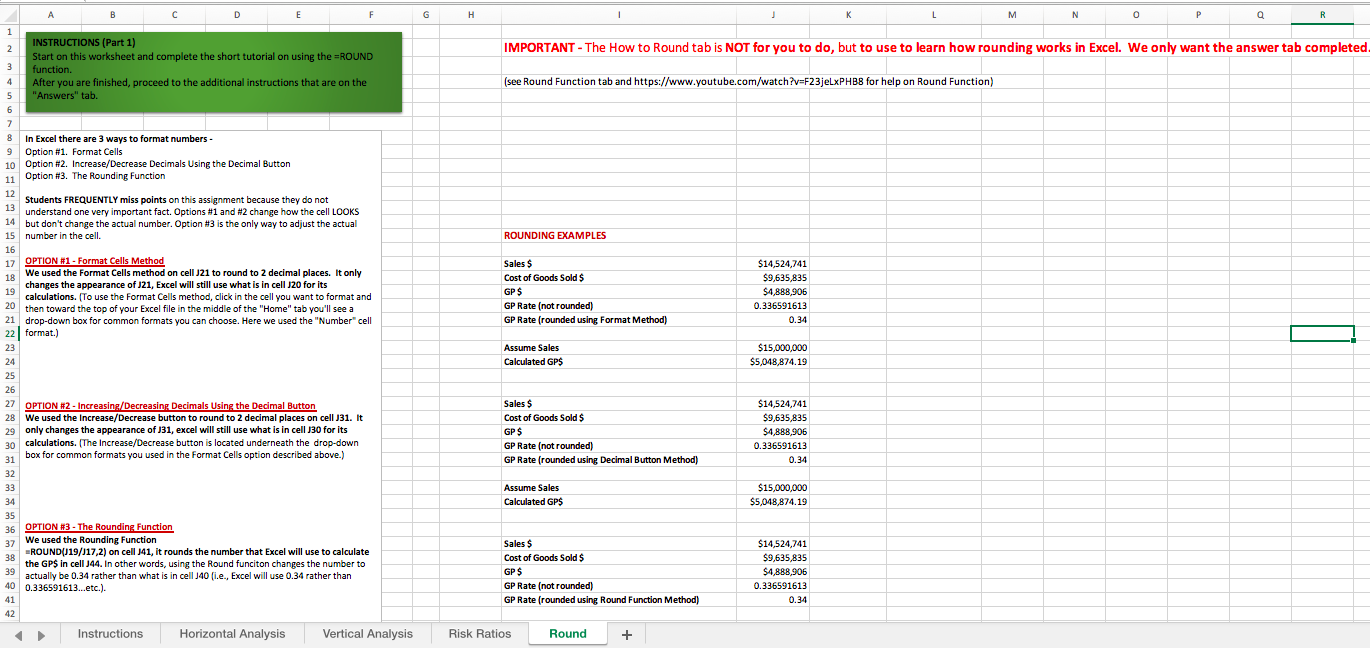Open the Vertical Analysis worksheet tab
Screen dimensions: 1370x648
(368, 633)
